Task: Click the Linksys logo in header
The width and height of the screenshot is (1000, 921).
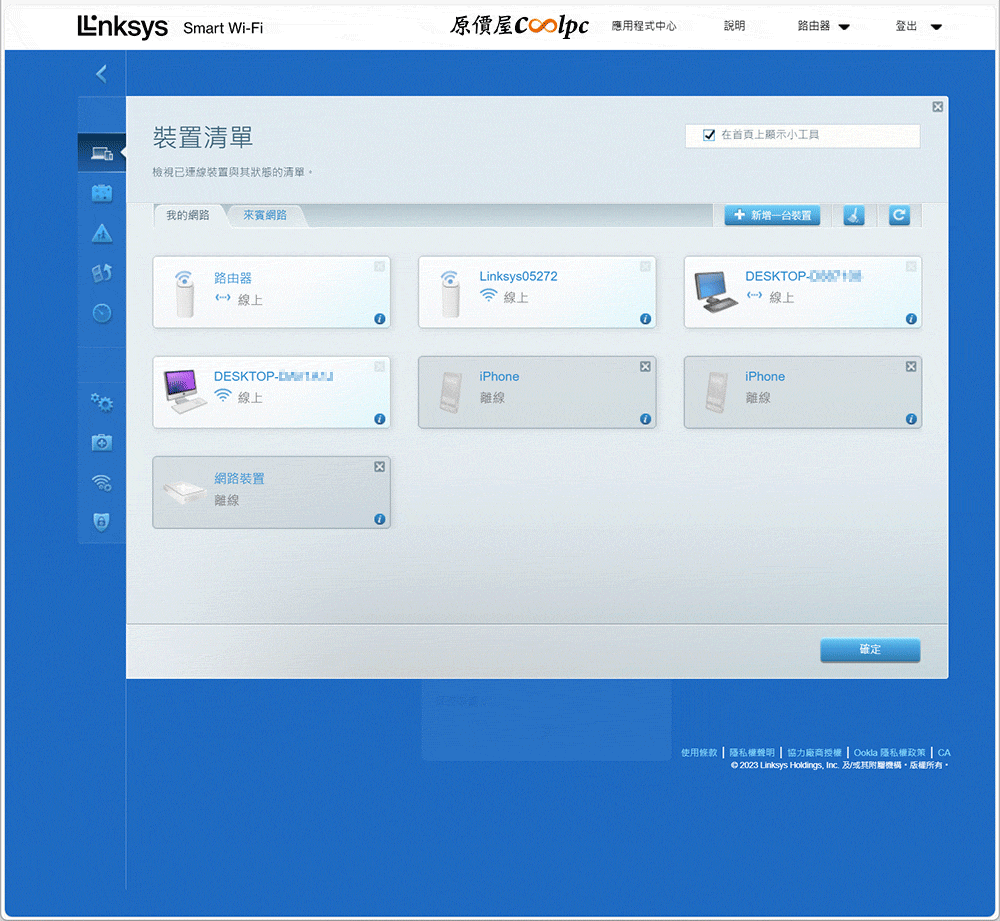Action: pos(122,27)
